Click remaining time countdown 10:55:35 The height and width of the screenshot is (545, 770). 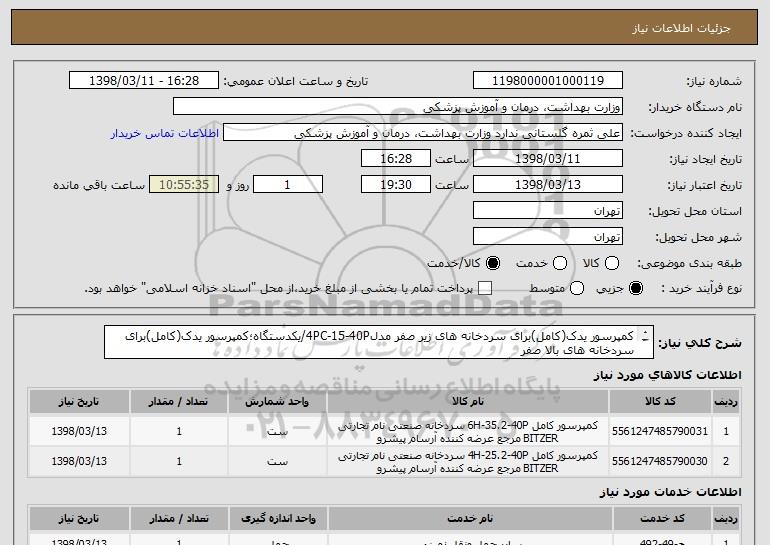184,185
